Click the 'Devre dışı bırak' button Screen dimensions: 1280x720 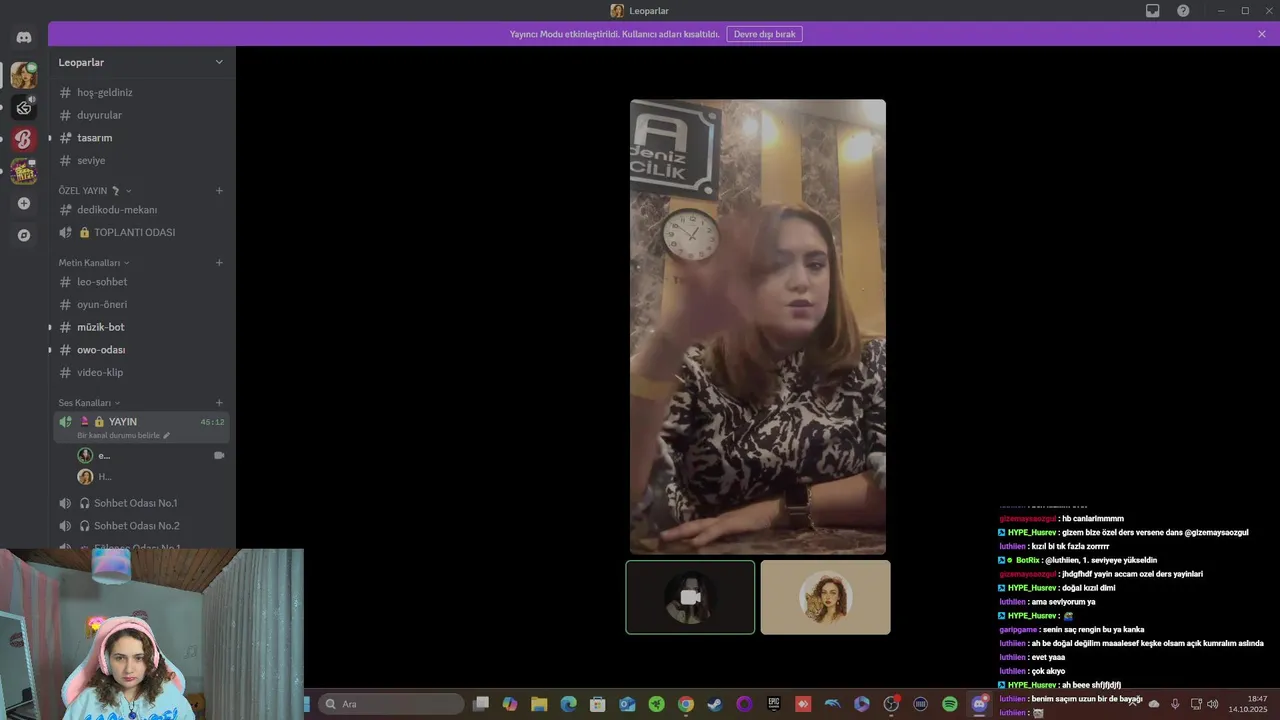point(764,34)
